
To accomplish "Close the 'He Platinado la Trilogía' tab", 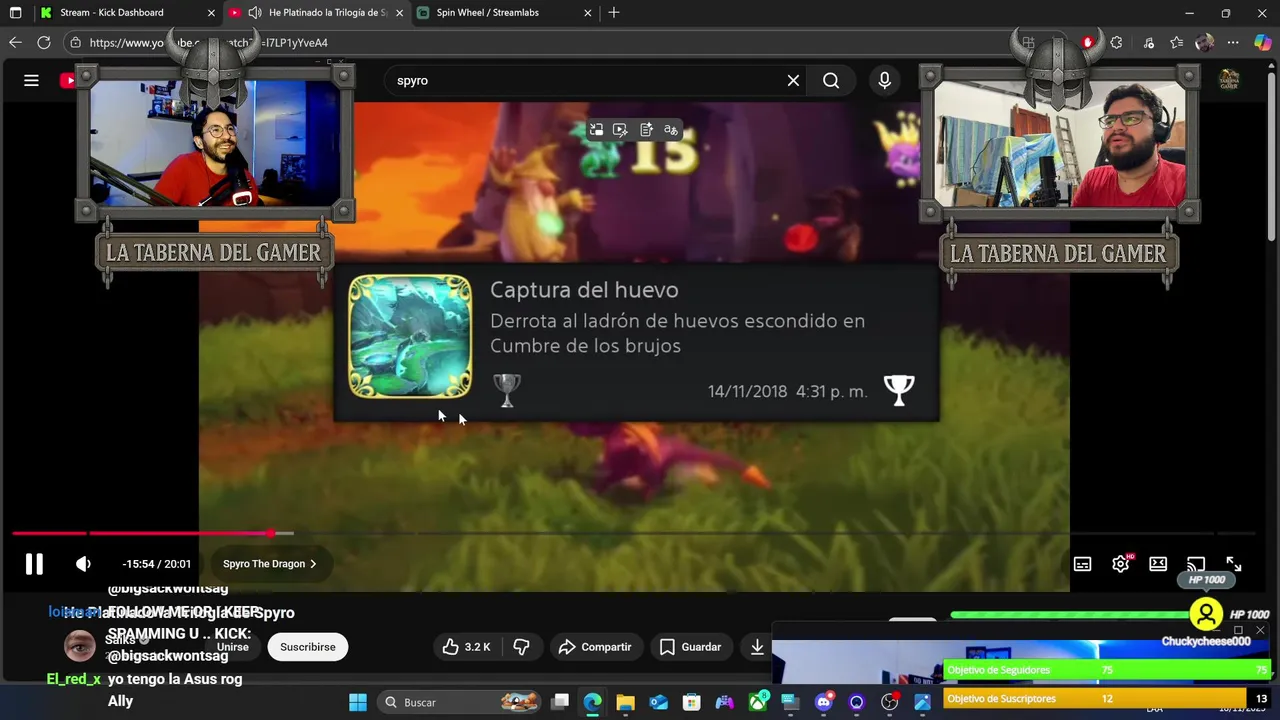I will click(x=400, y=13).
